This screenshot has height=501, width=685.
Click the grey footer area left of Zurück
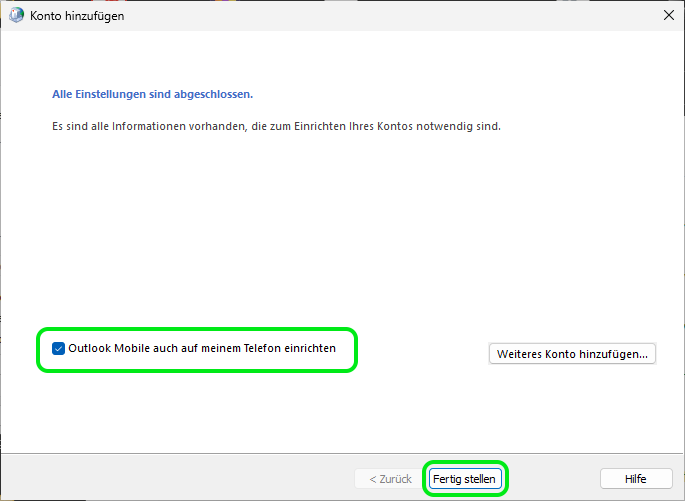180,479
